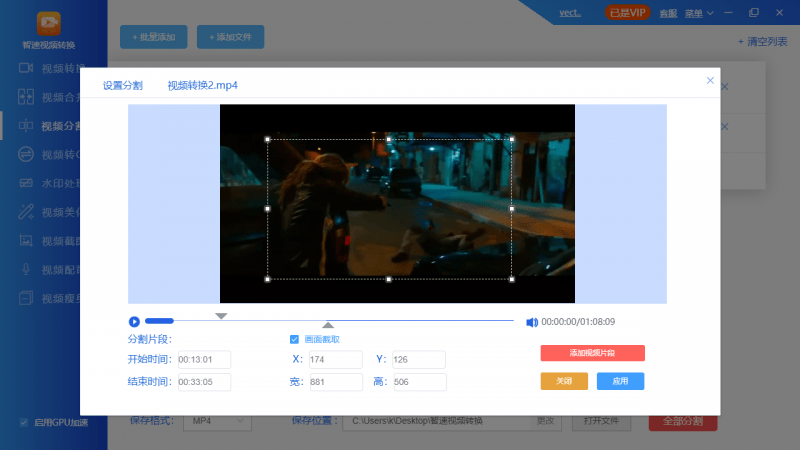Click the 水印处理 watermark icon in sidebar
The height and width of the screenshot is (450, 800).
click(x=26, y=184)
